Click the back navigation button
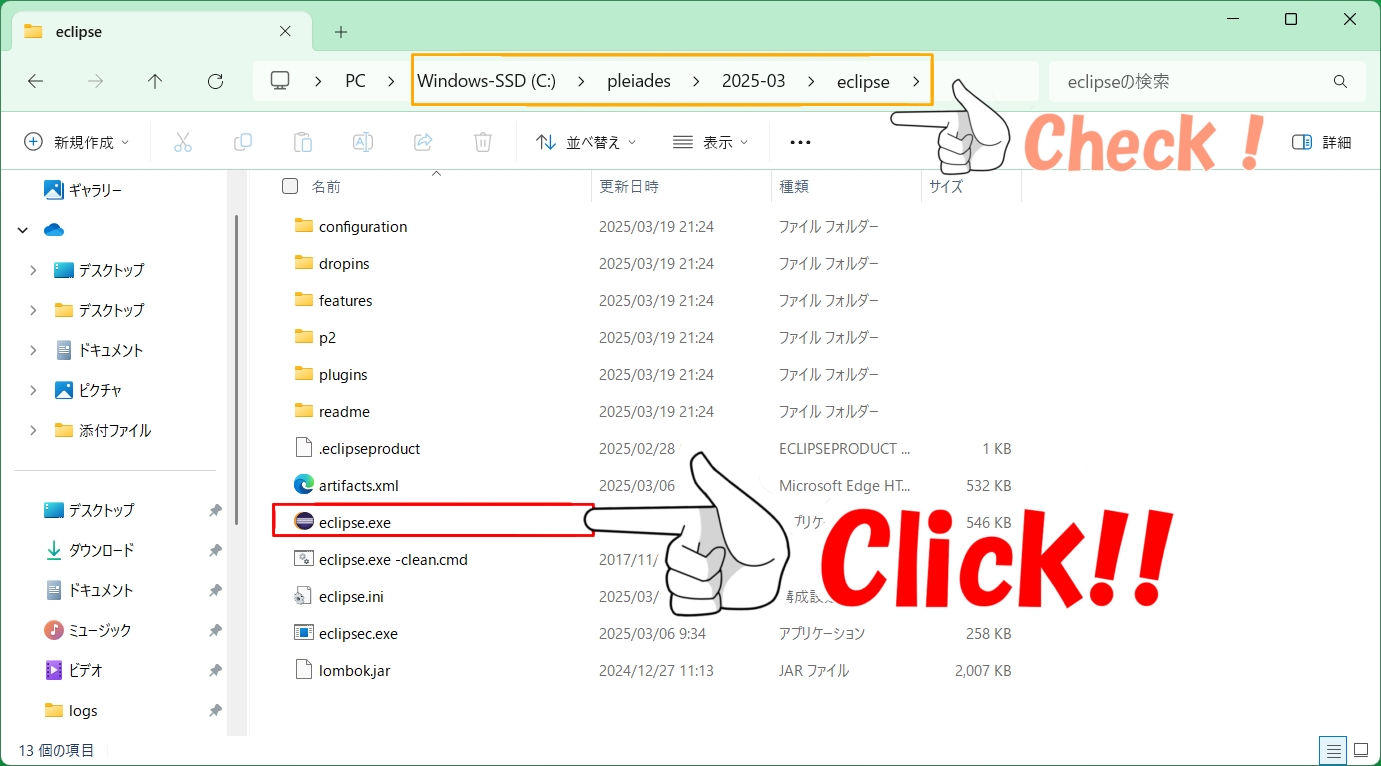Image resolution: width=1381 pixels, height=766 pixels. pos(37,81)
